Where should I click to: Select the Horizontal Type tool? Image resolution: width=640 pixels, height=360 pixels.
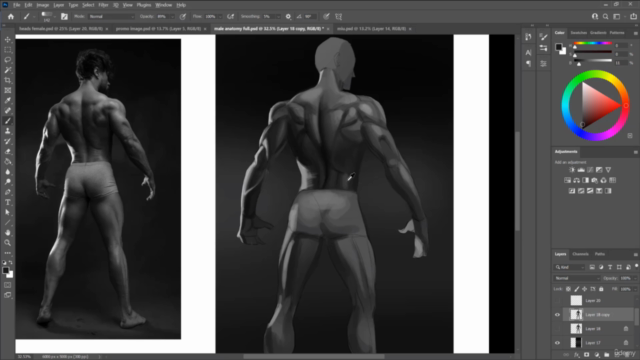coord(8,202)
